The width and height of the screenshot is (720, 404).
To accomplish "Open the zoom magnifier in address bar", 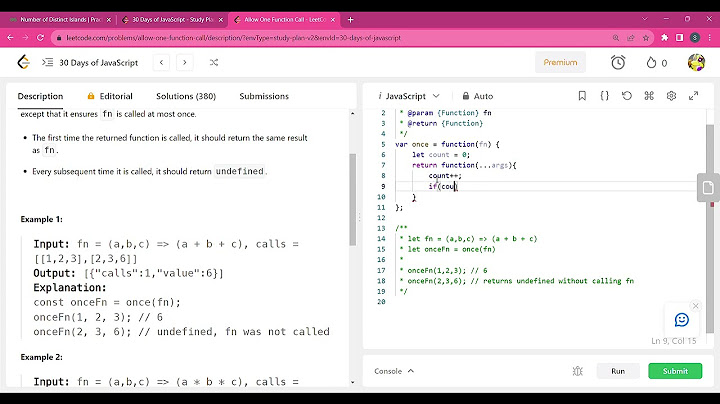I will (x=616, y=38).
